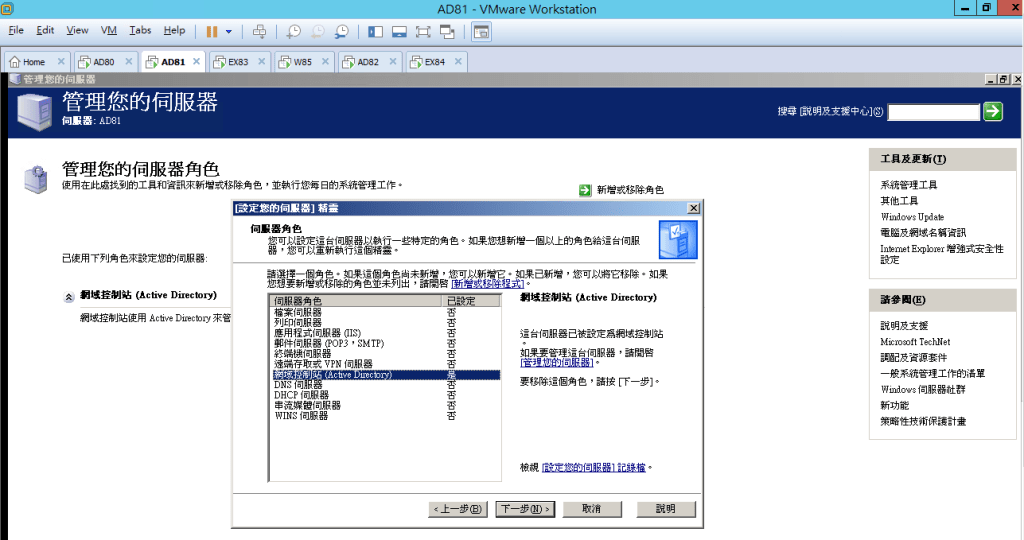Show or hide the library sidebar icon
This screenshot has height=540, width=1024.
point(375,31)
